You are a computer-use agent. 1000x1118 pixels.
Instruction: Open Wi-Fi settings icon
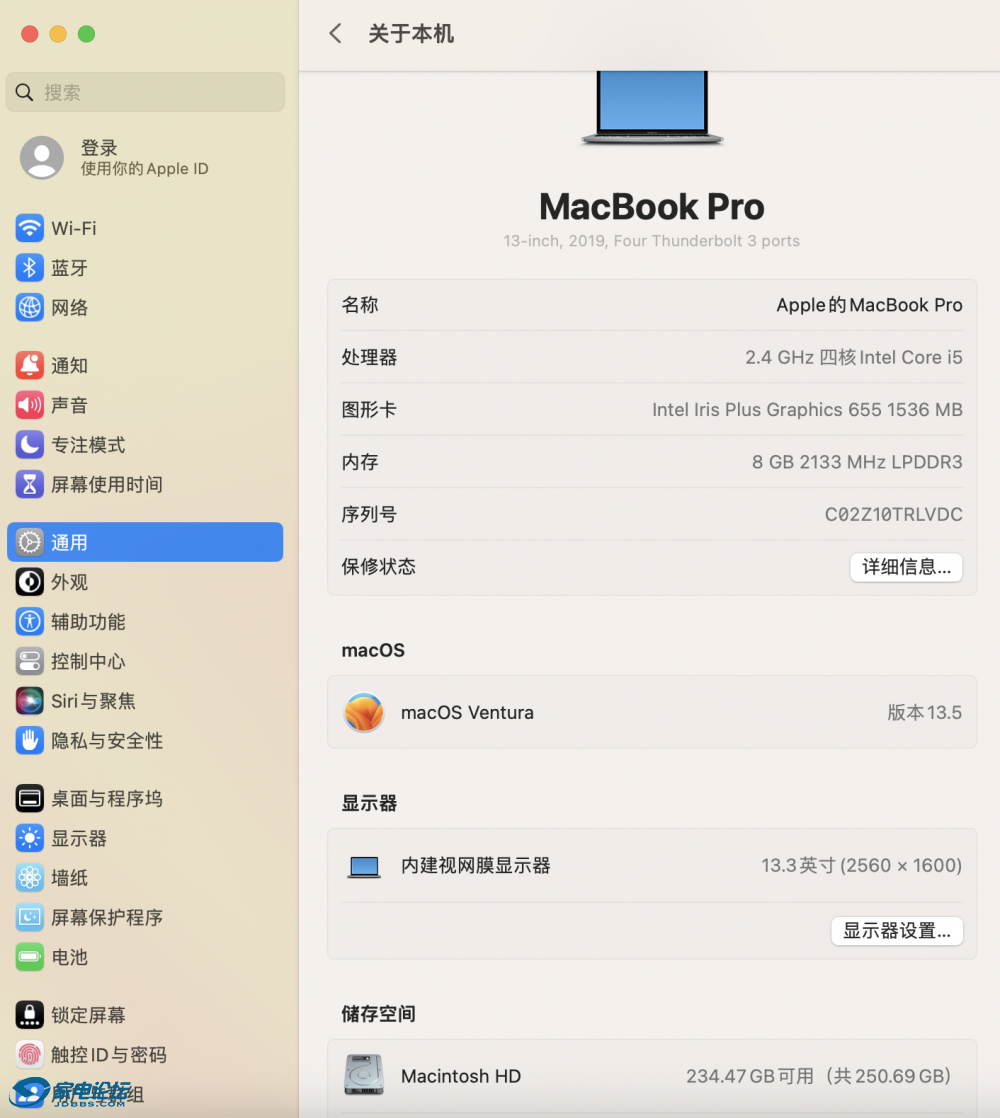[x=29, y=228]
